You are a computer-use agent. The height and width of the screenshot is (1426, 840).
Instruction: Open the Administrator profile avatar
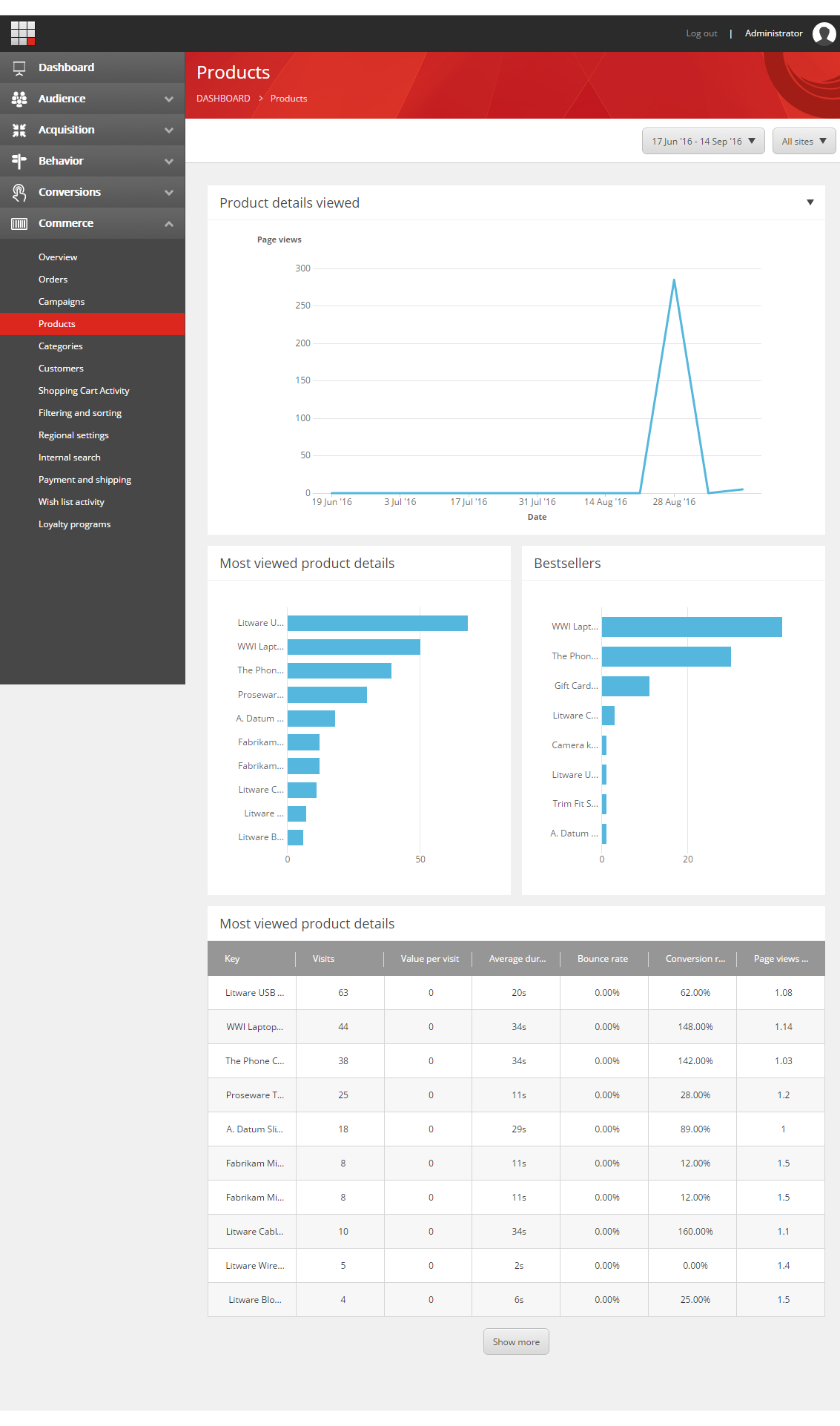click(x=824, y=33)
